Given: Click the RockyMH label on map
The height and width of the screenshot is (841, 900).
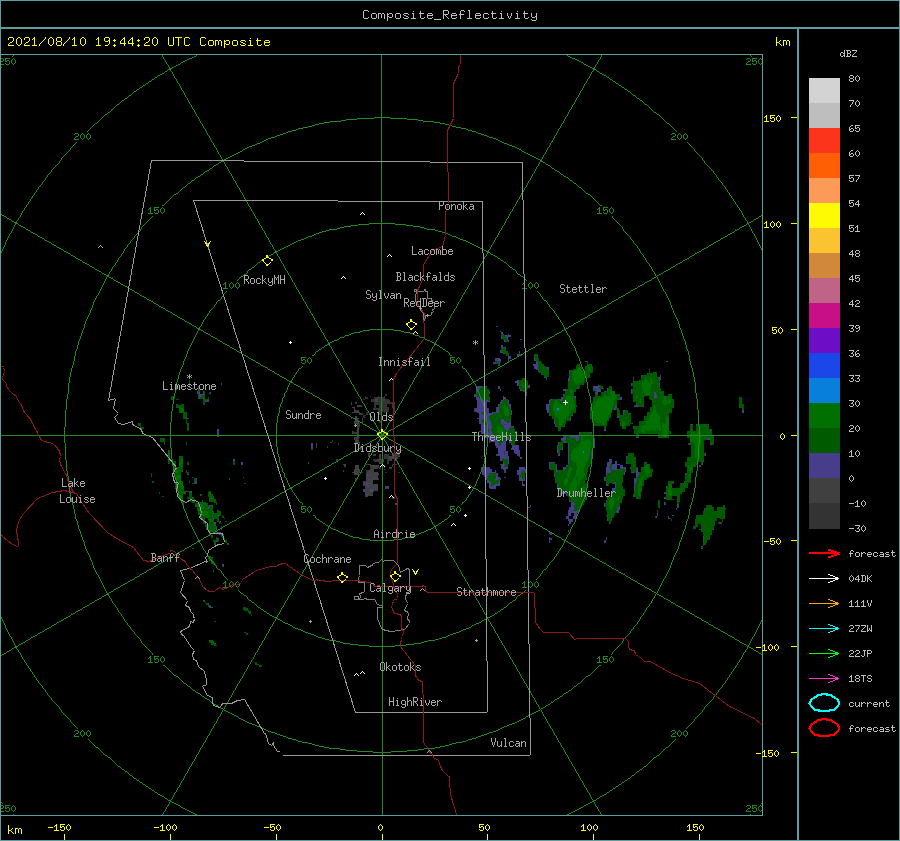Looking at the screenshot, I should point(264,280).
